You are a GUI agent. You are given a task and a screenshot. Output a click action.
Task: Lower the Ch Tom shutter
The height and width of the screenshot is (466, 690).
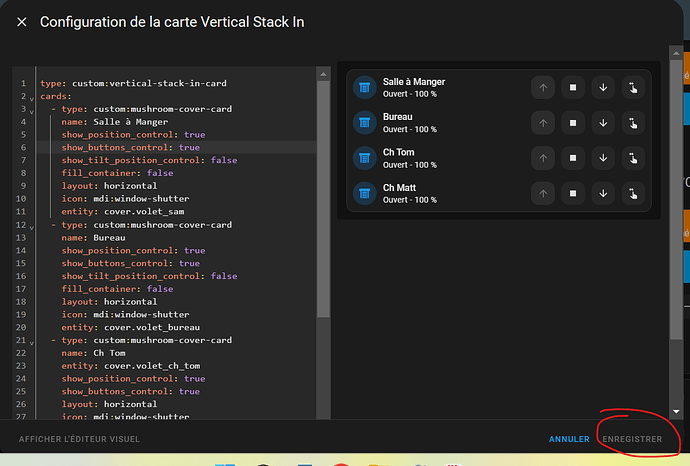tap(603, 158)
